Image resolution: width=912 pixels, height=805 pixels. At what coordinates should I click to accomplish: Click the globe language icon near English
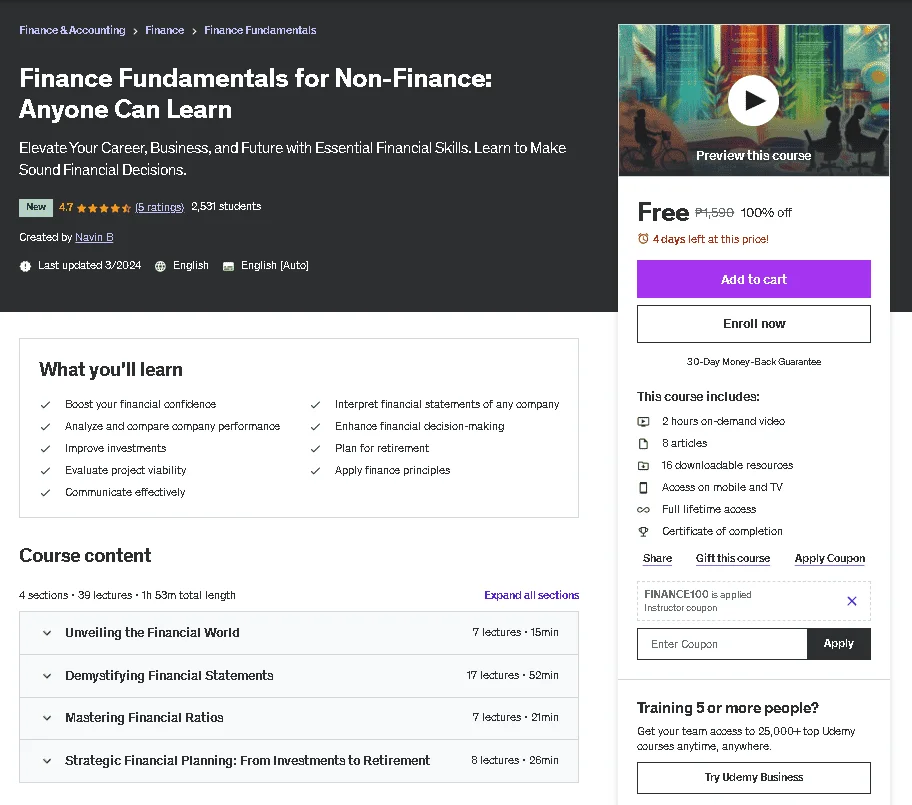click(161, 266)
